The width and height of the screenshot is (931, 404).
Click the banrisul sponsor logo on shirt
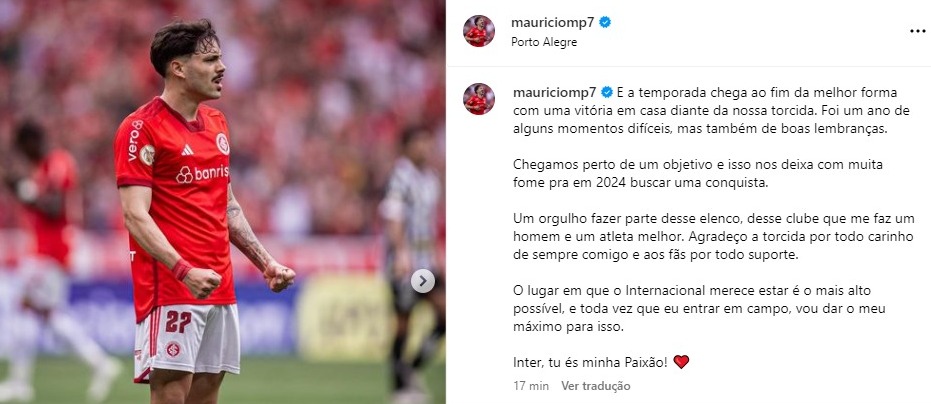pos(202,174)
